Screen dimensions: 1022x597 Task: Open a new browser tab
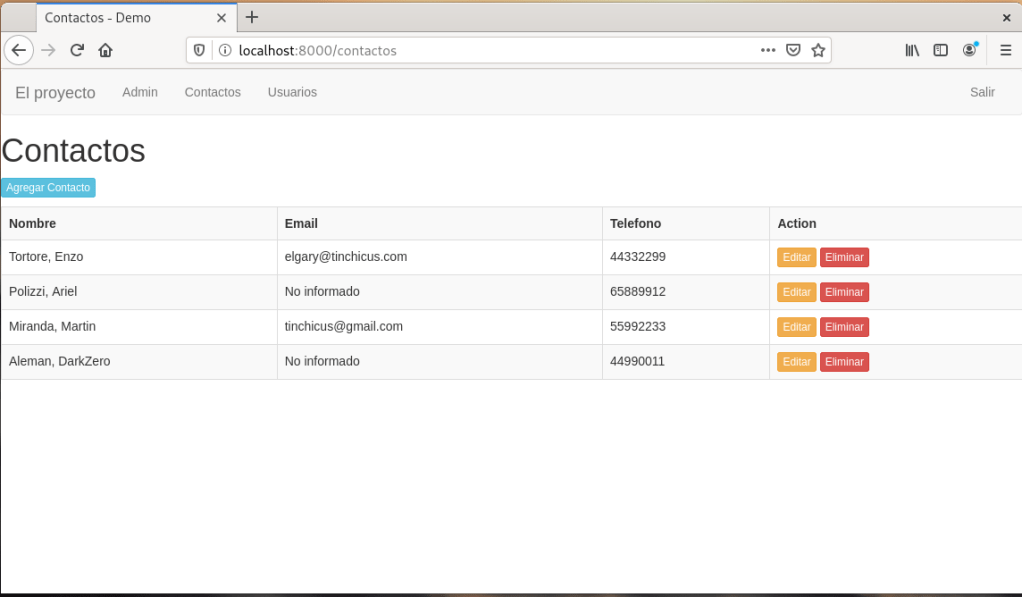252,17
